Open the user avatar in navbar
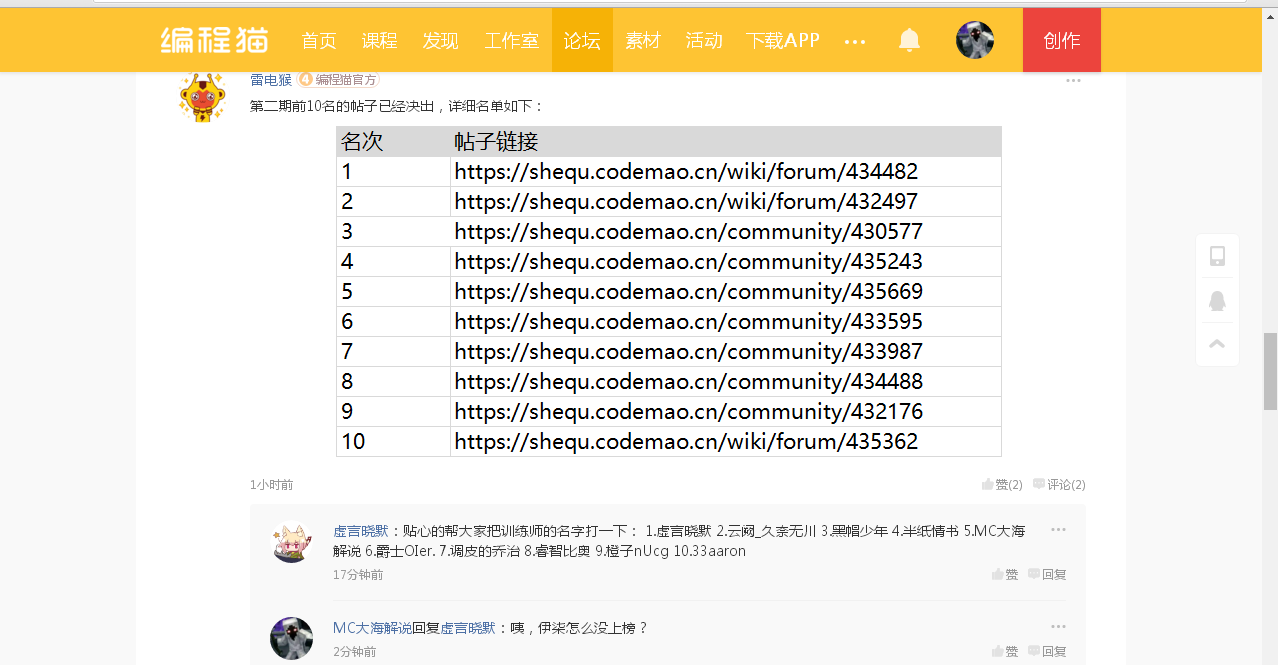This screenshot has height=665, width=1278. coord(975,40)
